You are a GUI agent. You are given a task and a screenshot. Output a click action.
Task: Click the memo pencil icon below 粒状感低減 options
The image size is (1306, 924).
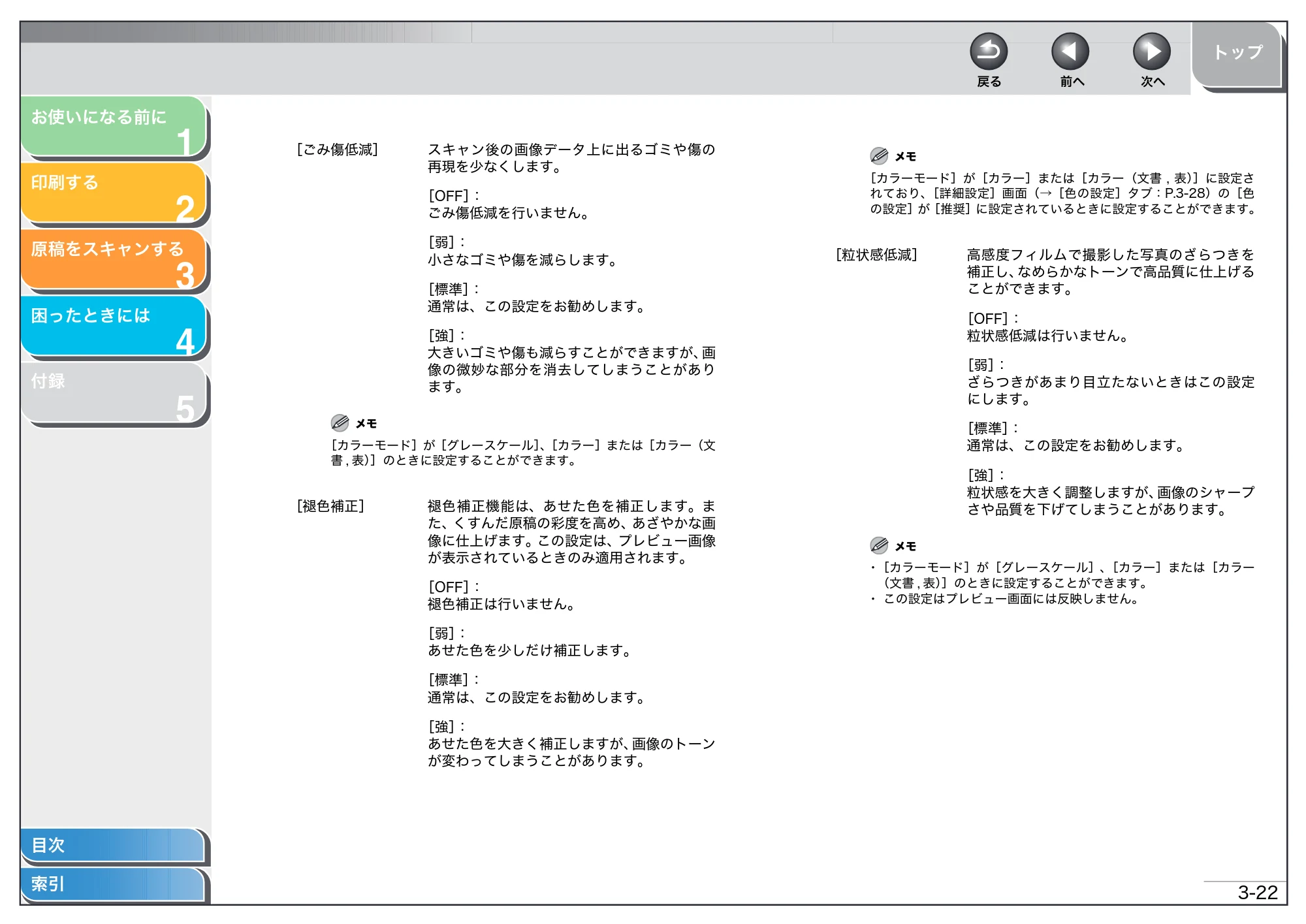tap(879, 545)
